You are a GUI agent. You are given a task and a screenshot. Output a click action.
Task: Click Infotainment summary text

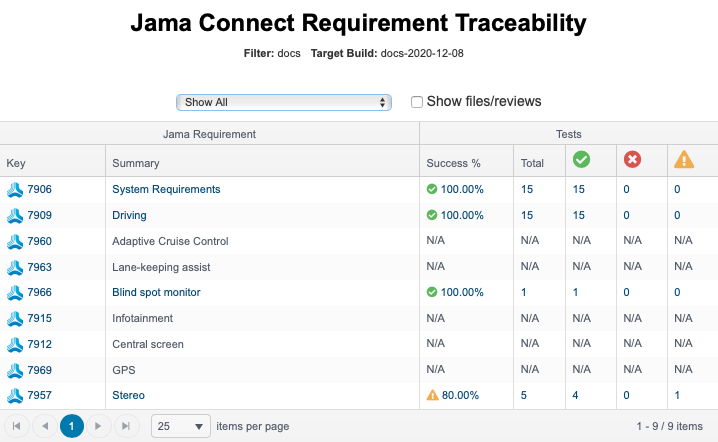pos(142,318)
